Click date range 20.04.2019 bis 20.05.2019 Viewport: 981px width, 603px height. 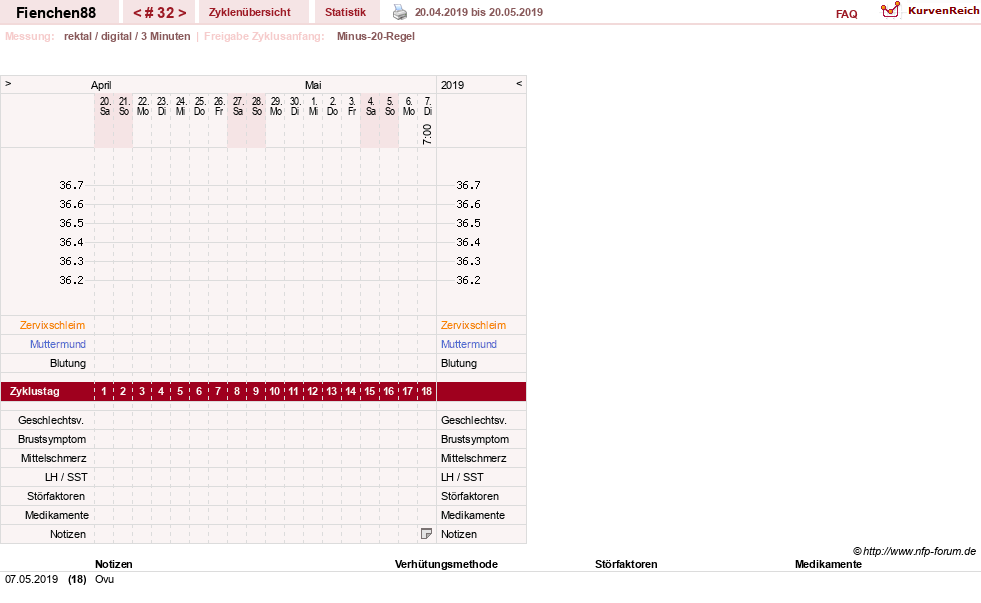tap(479, 12)
